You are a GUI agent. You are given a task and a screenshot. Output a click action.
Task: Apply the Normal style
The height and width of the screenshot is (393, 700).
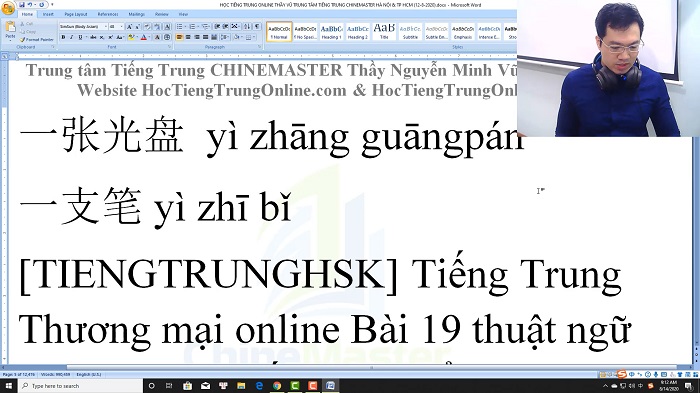pos(279,31)
